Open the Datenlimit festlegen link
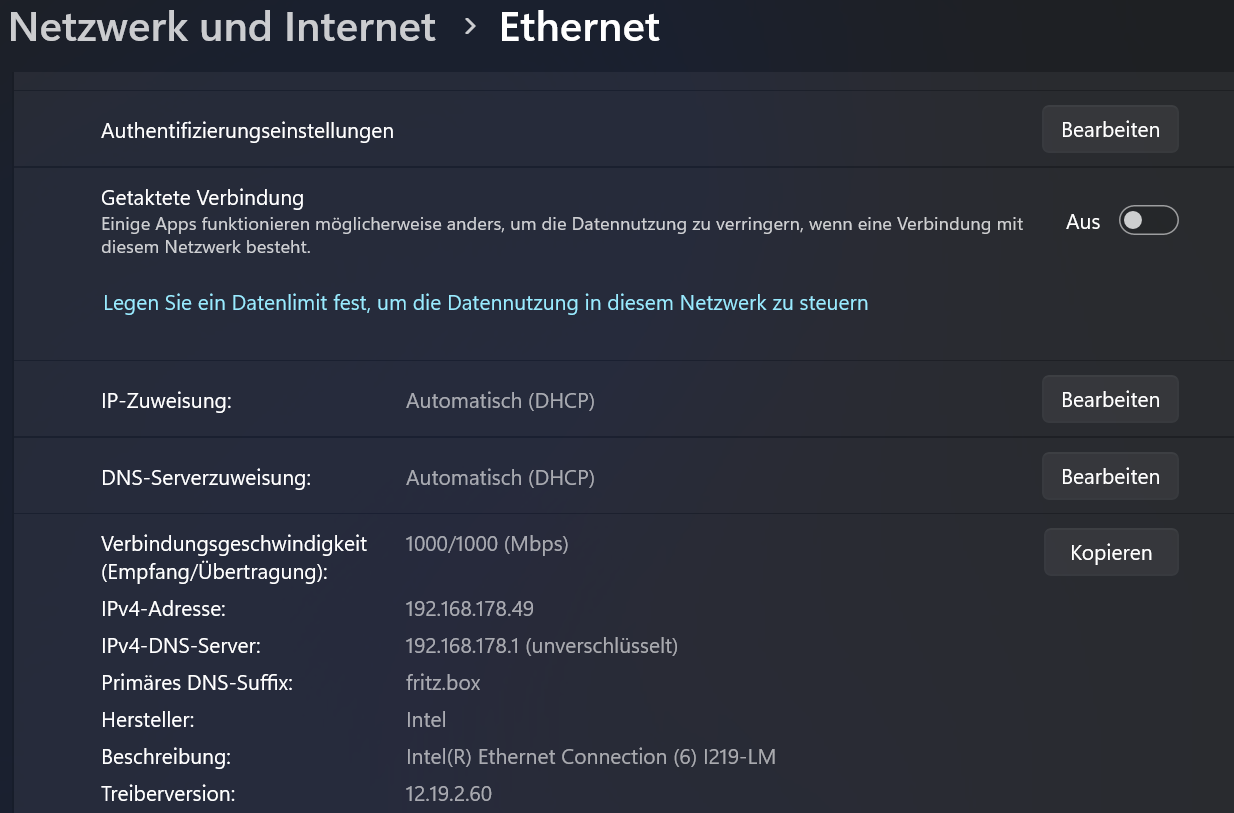Image resolution: width=1234 pixels, height=813 pixels. coord(486,302)
